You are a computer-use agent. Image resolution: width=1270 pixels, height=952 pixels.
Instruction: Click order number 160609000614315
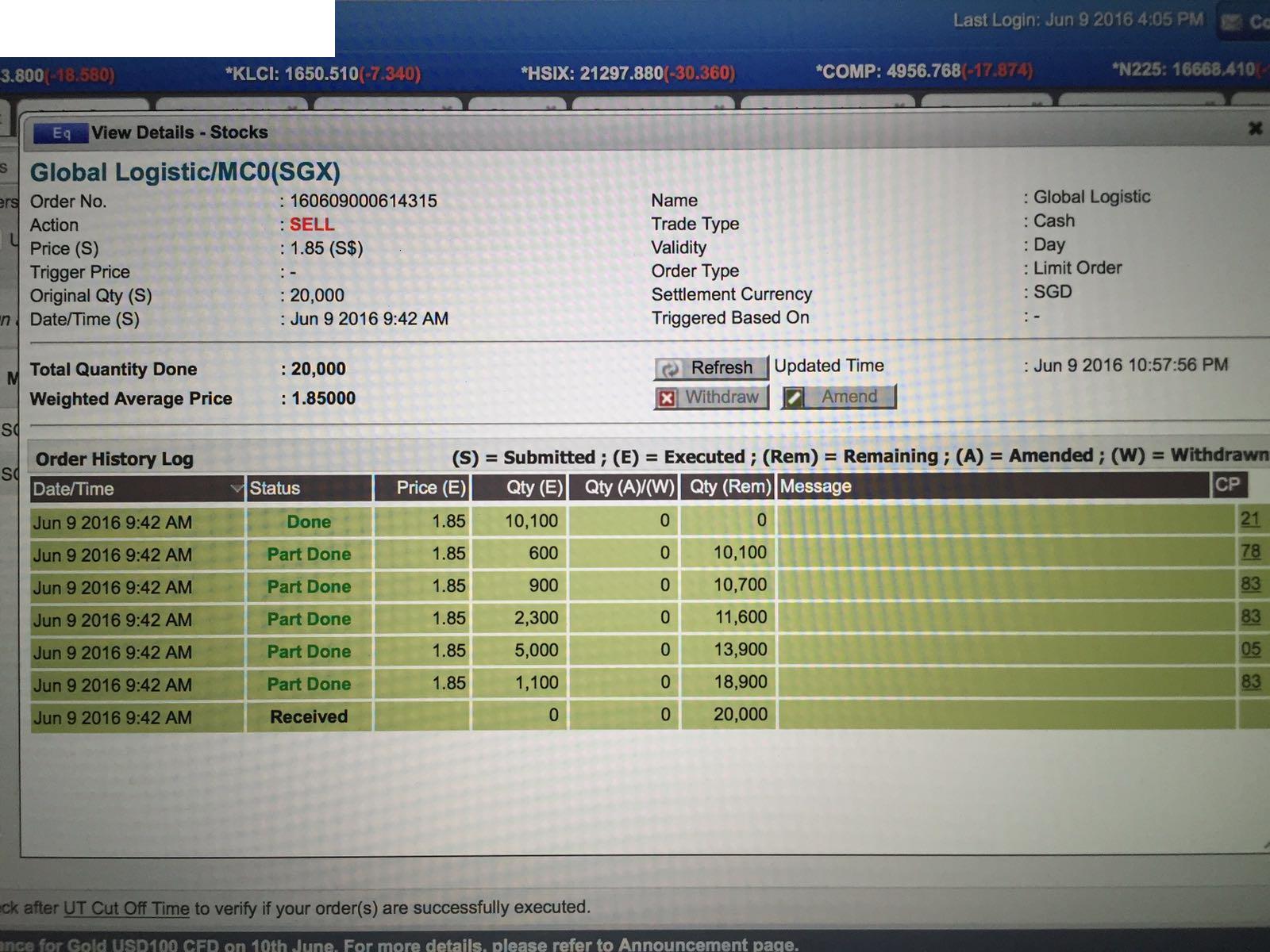(364, 201)
